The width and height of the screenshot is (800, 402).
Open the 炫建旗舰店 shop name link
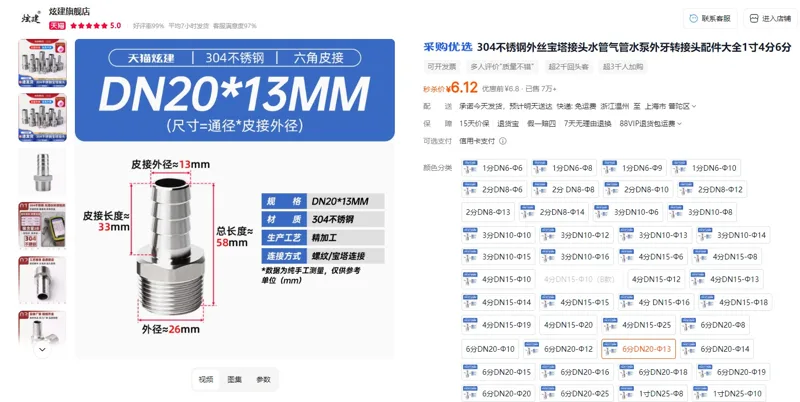pos(69,11)
